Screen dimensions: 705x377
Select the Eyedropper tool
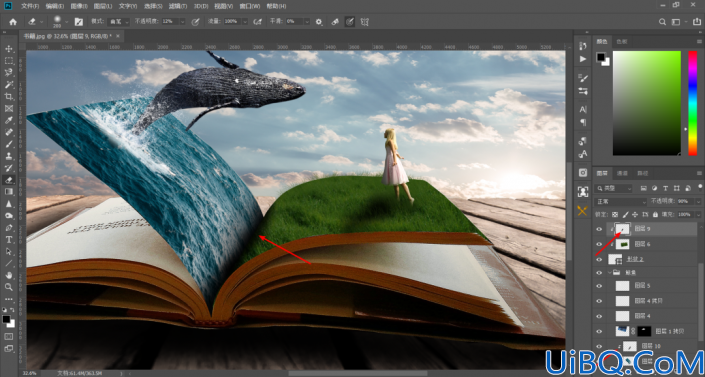tap(9, 120)
